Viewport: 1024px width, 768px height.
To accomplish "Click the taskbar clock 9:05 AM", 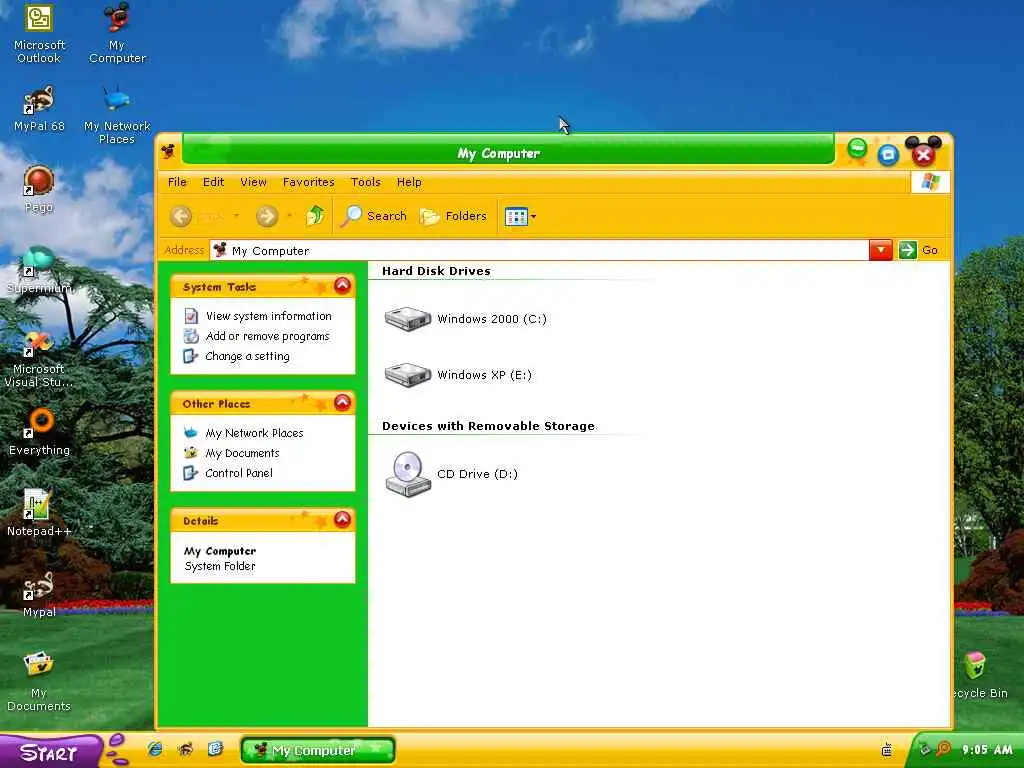I will coord(987,750).
